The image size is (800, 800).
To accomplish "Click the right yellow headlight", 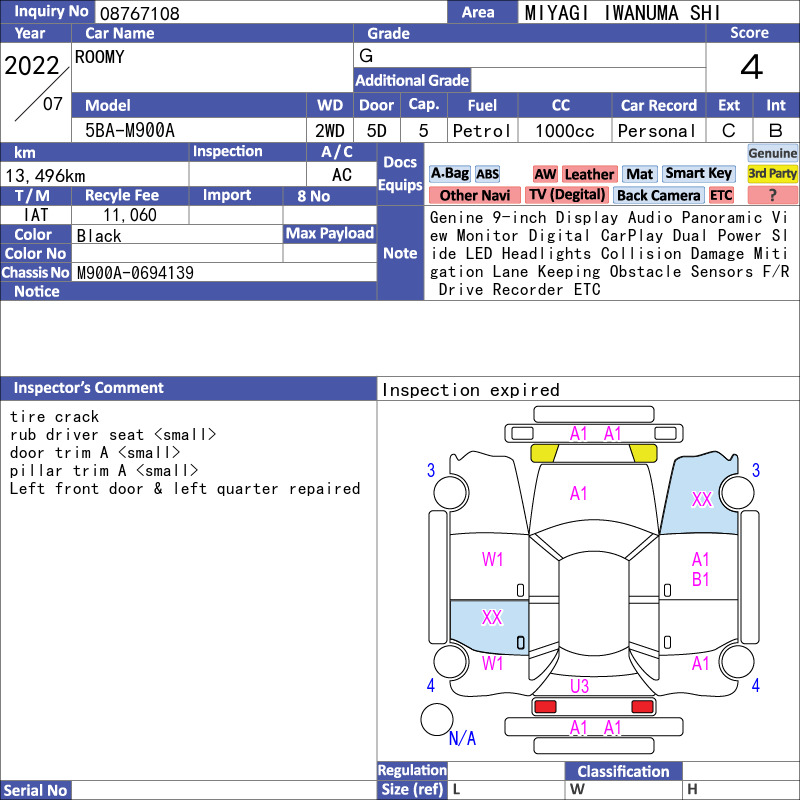I will pos(643,453).
